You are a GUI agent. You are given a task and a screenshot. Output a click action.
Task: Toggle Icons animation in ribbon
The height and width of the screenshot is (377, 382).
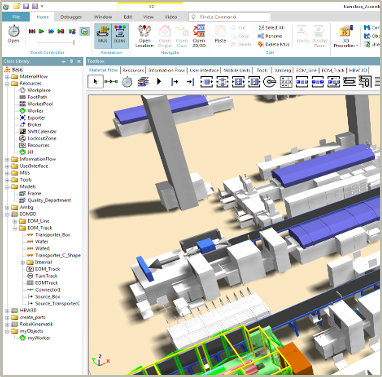coord(119,35)
